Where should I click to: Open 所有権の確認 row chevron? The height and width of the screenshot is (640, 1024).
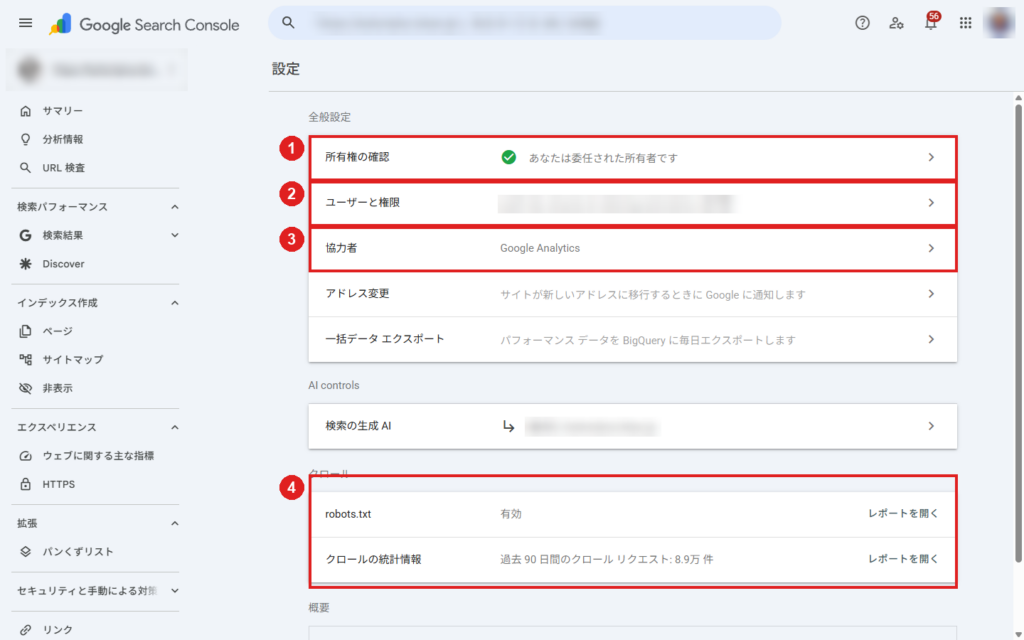pyautogui.click(x=931, y=157)
